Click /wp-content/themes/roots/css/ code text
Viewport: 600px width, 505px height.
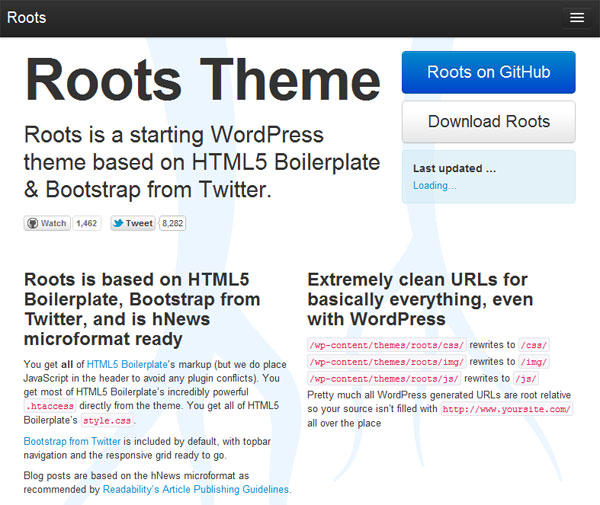tap(386, 345)
